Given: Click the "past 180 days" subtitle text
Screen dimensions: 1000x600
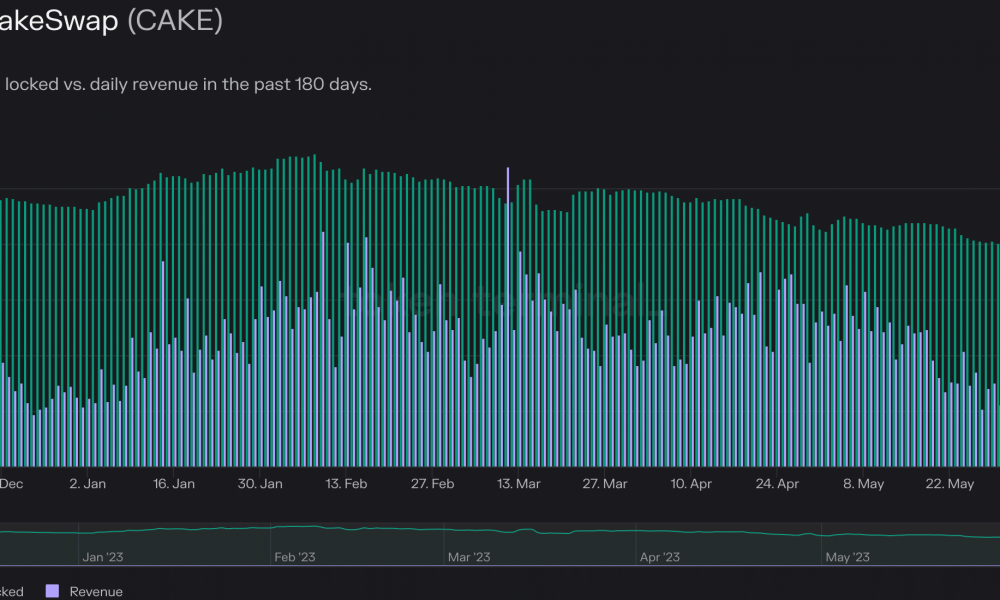Looking at the screenshot, I should pyautogui.click(x=312, y=84).
